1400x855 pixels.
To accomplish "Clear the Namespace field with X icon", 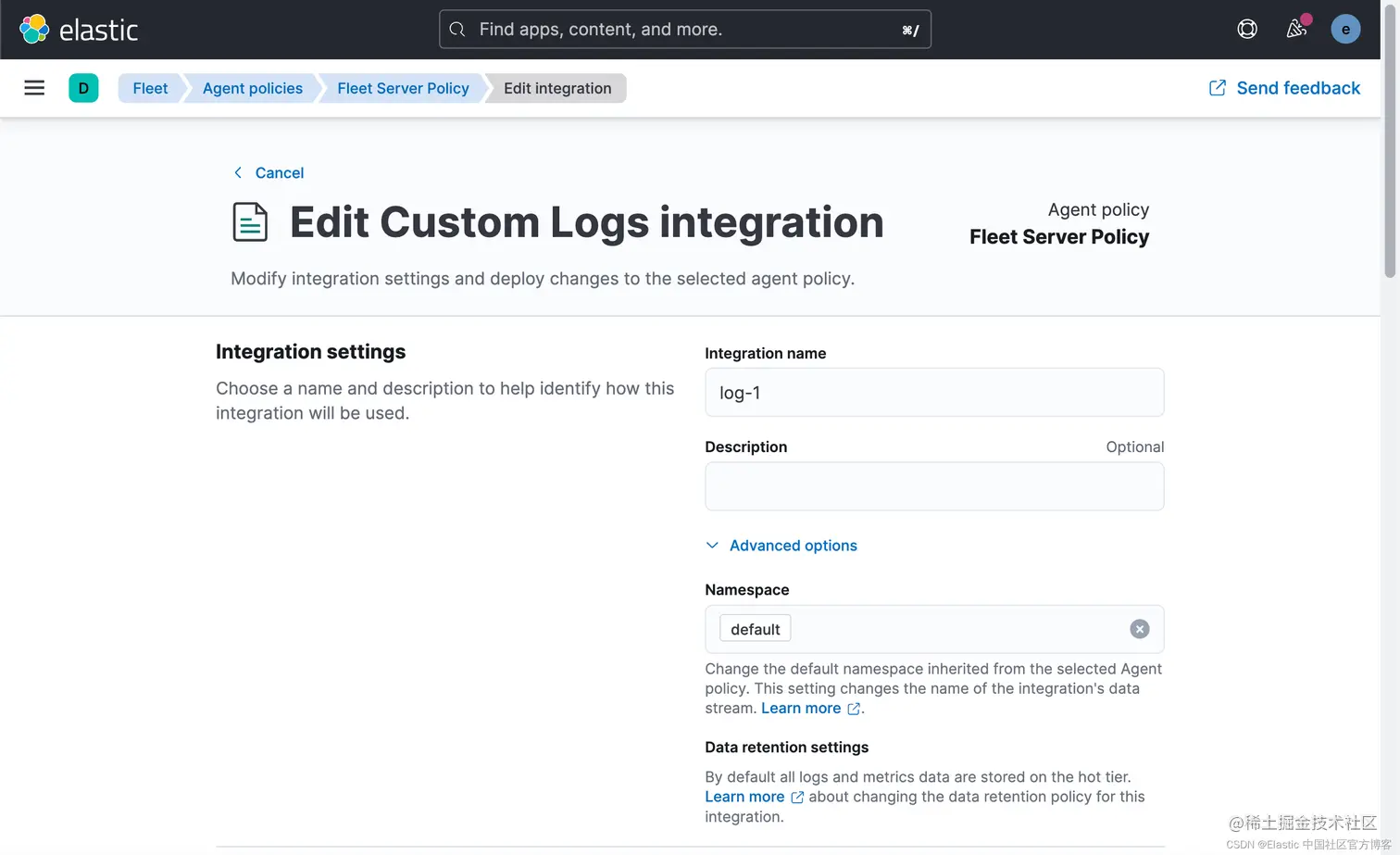I will click(1139, 629).
